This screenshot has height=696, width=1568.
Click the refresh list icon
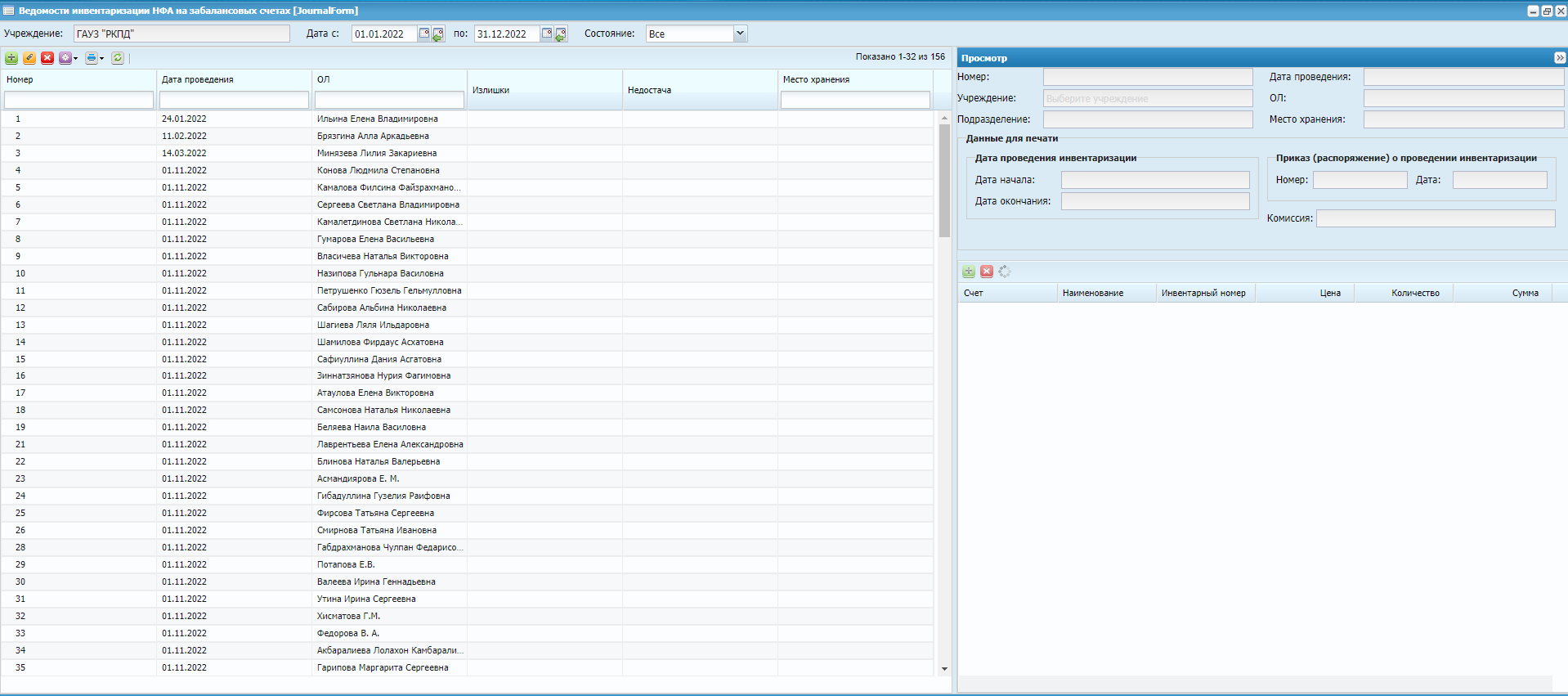(118, 58)
